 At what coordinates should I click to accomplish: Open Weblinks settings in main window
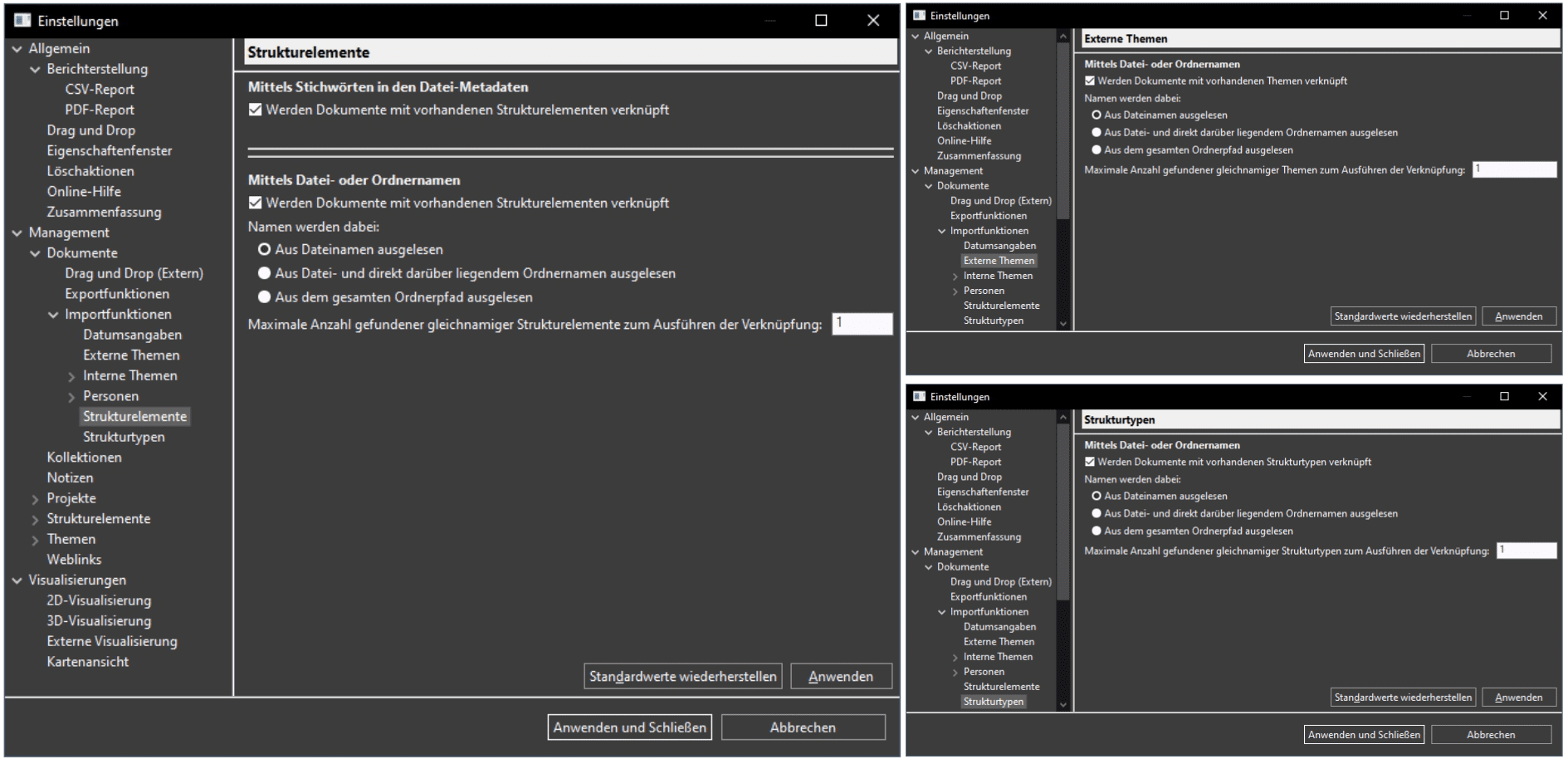(x=74, y=560)
